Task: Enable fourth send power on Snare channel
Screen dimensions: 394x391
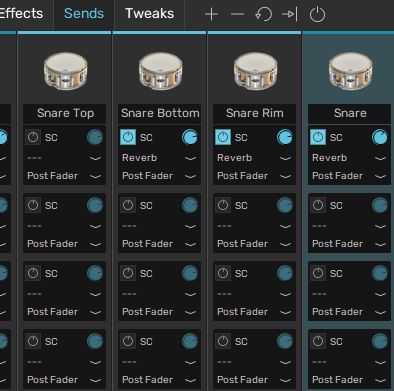Action: (318, 341)
